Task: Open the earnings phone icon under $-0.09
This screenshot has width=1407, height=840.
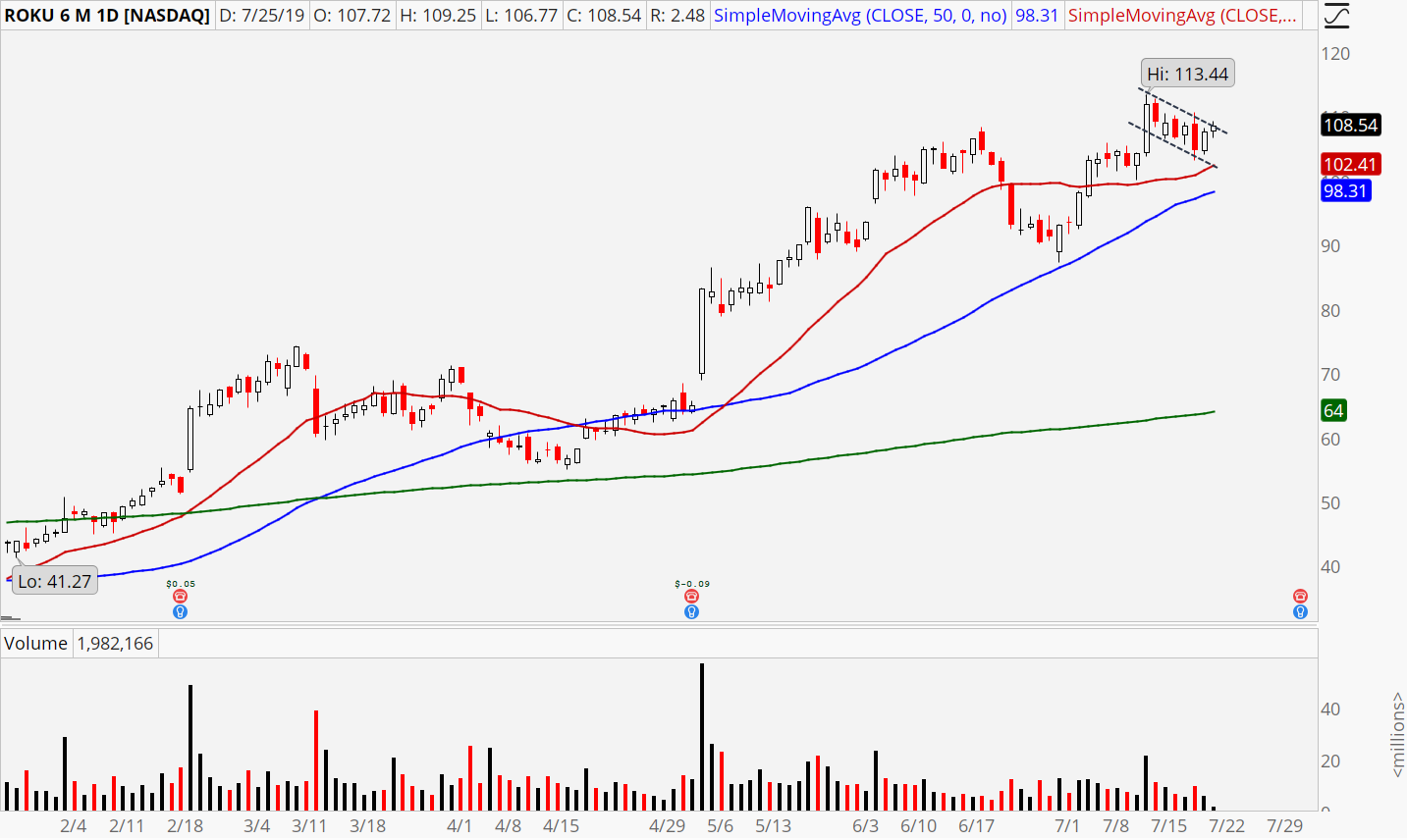Action: pos(692,597)
